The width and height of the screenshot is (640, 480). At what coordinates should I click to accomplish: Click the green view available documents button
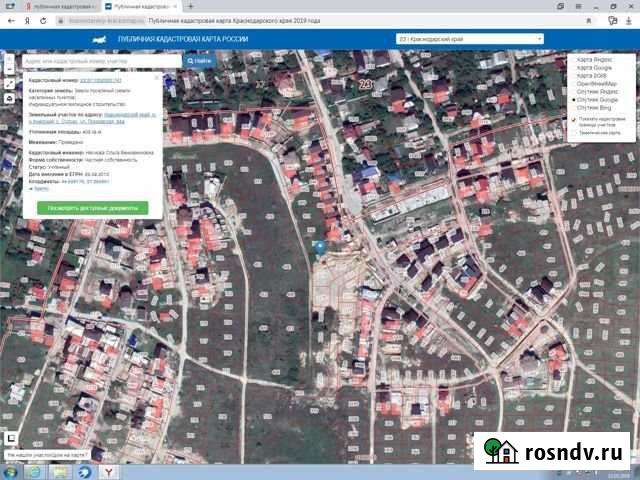click(91, 207)
